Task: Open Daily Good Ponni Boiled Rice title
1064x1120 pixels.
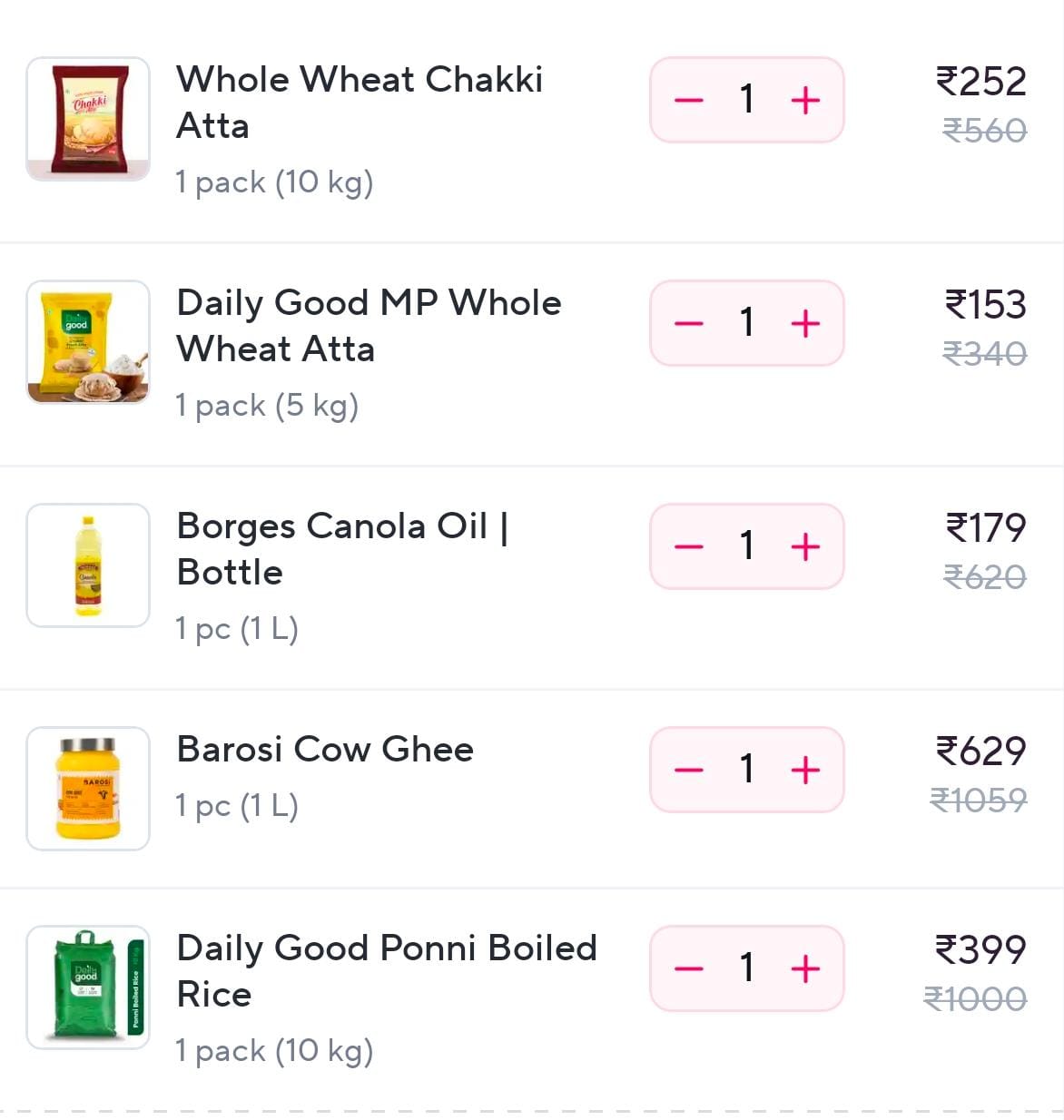Action: (x=386, y=970)
